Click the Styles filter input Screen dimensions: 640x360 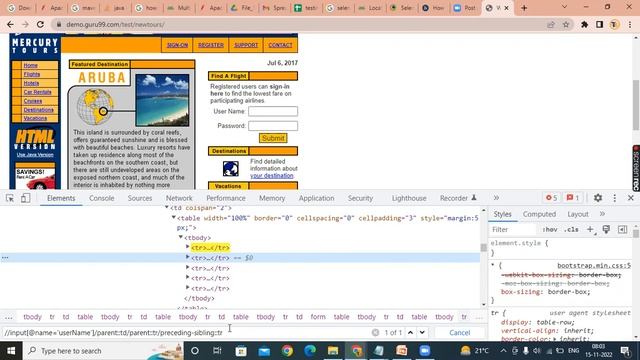514,229
